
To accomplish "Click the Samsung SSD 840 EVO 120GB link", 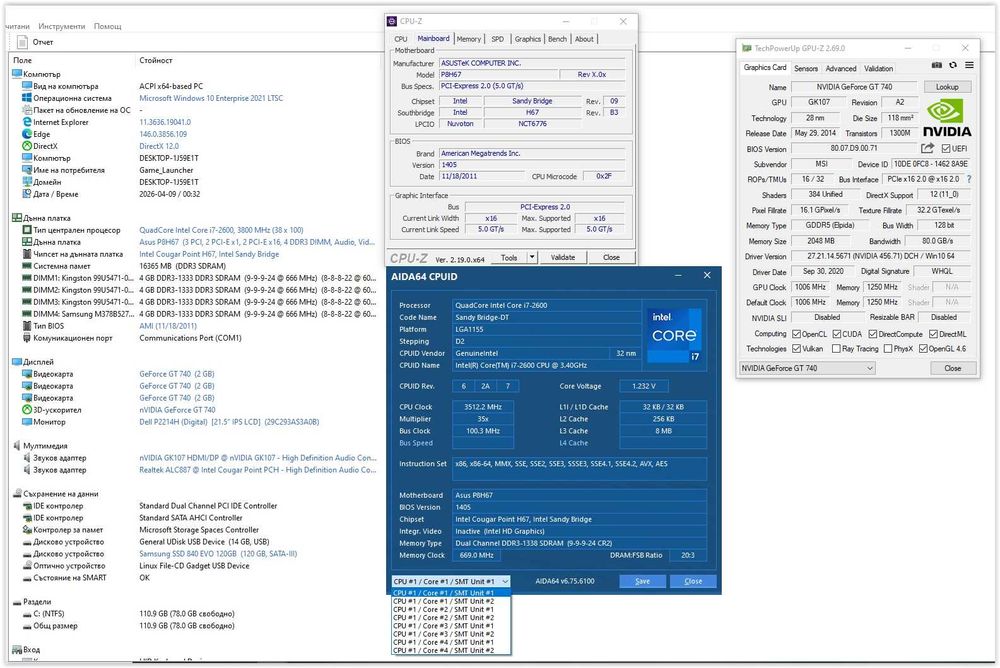I will click(218, 554).
